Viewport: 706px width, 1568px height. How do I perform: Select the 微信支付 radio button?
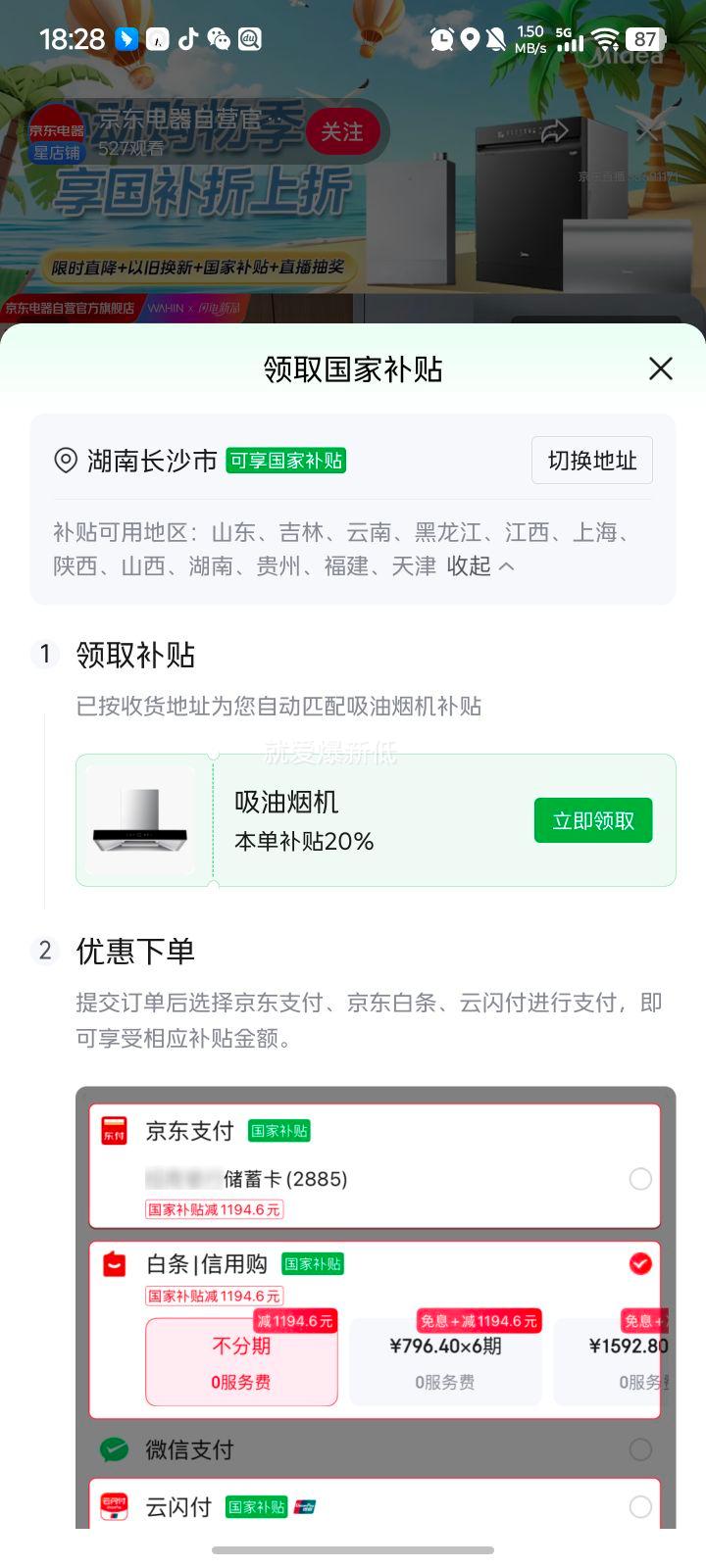[640, 1449]
